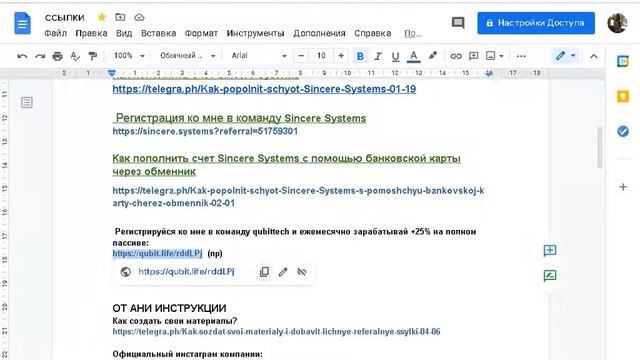Open Tasks side panel icon

pos(622,131)
